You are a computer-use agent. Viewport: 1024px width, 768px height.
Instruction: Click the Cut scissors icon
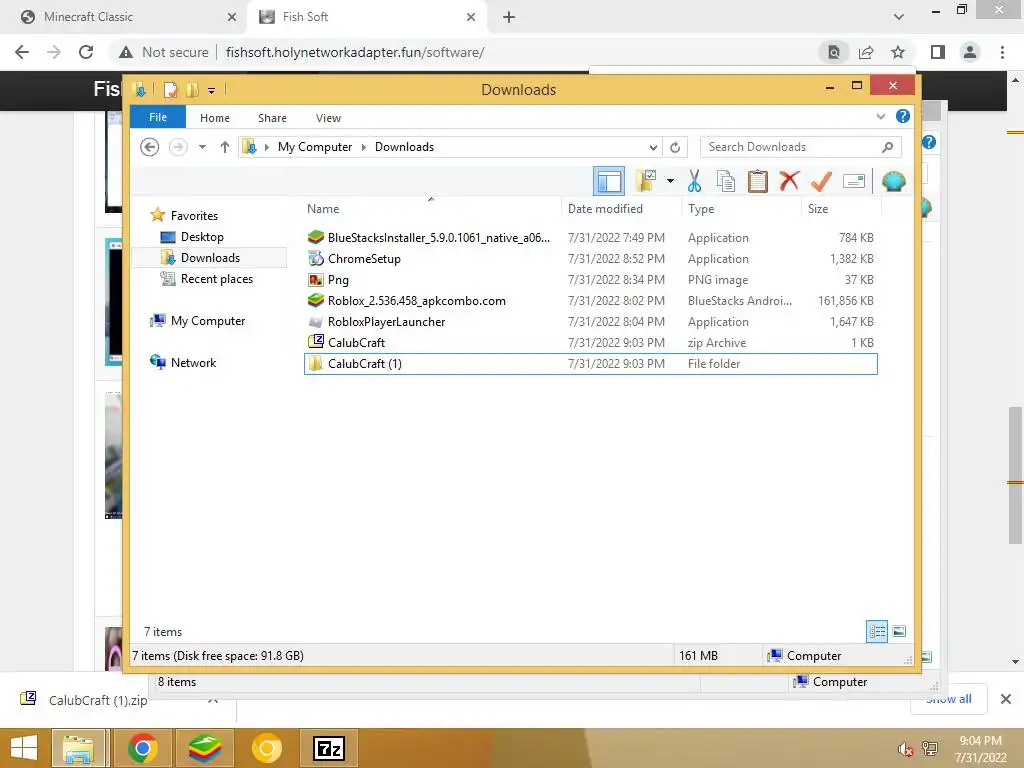[694, 181]
